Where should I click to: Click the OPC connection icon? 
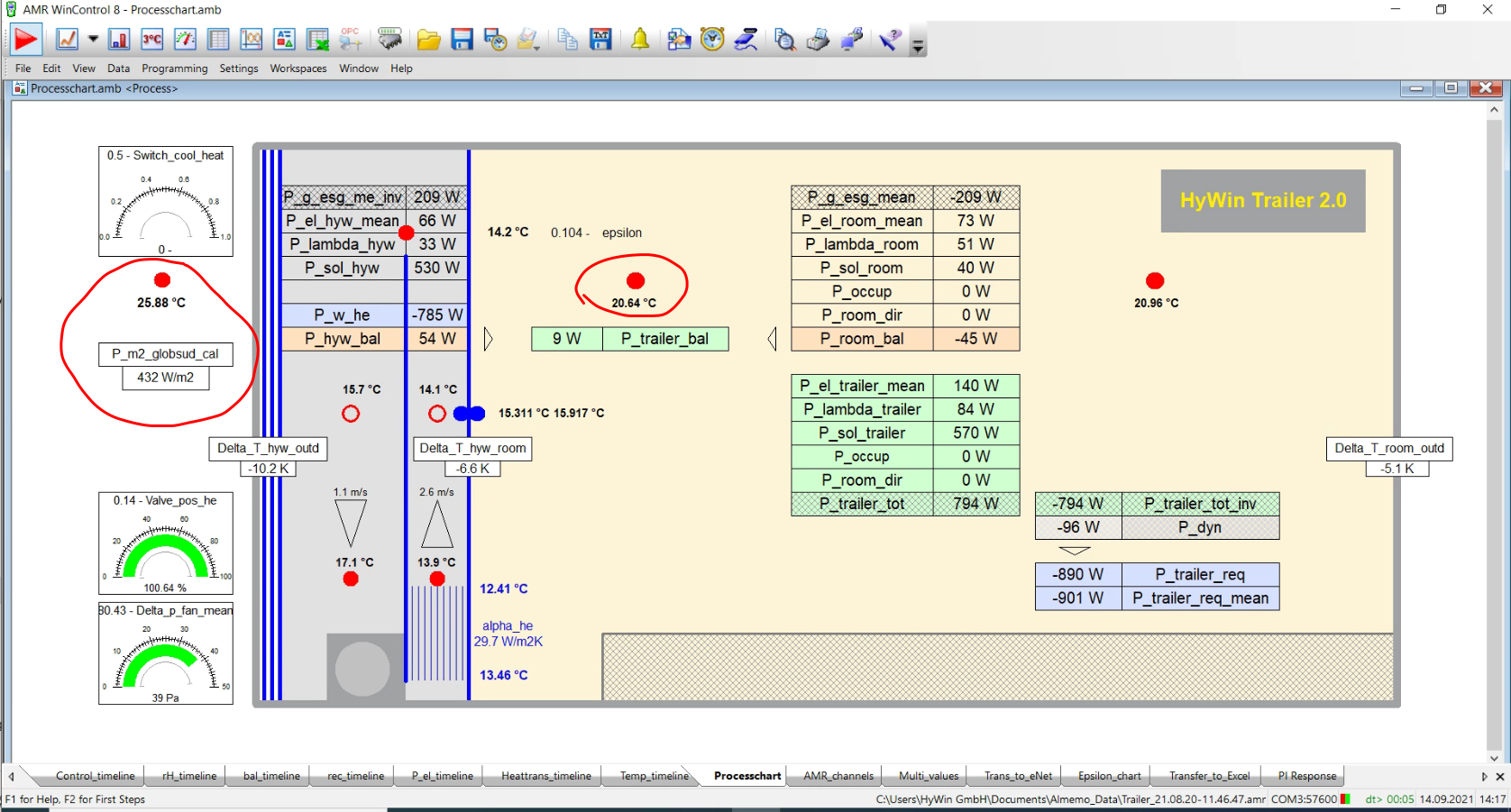click(x=351, y=39)
